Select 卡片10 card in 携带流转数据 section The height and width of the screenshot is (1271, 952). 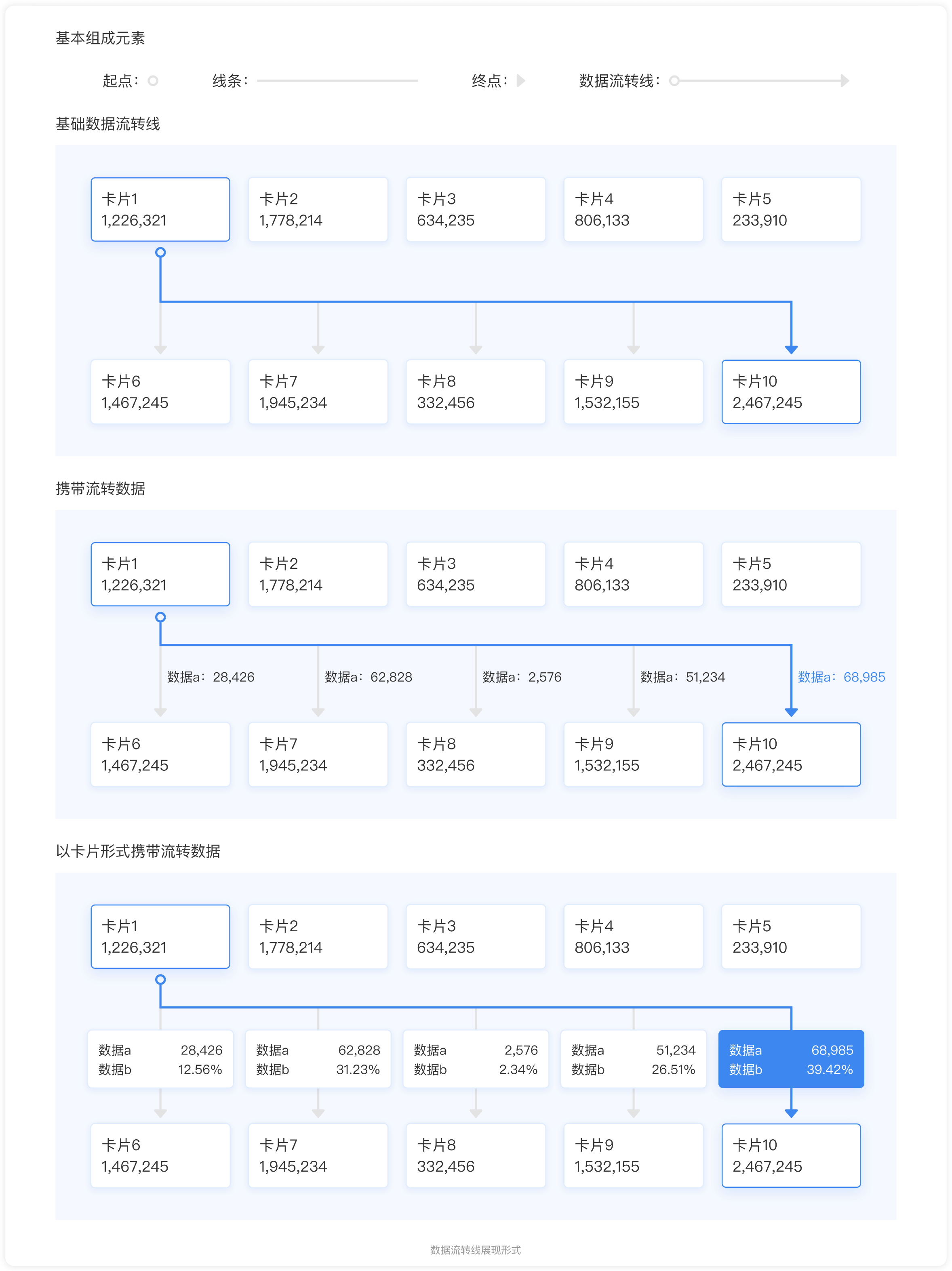point(791,754)
